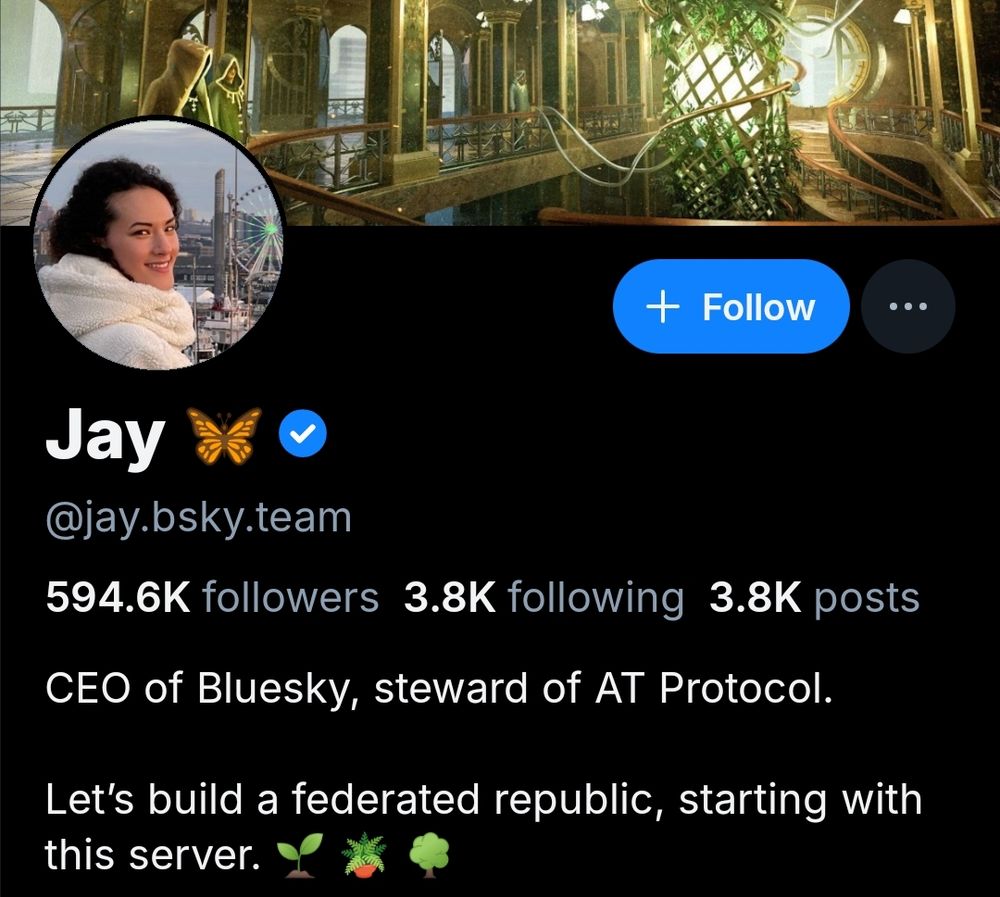This screenshot has height=897, width=1000.
Task: Click the potted plant emoji
Action: coord(364,856)
